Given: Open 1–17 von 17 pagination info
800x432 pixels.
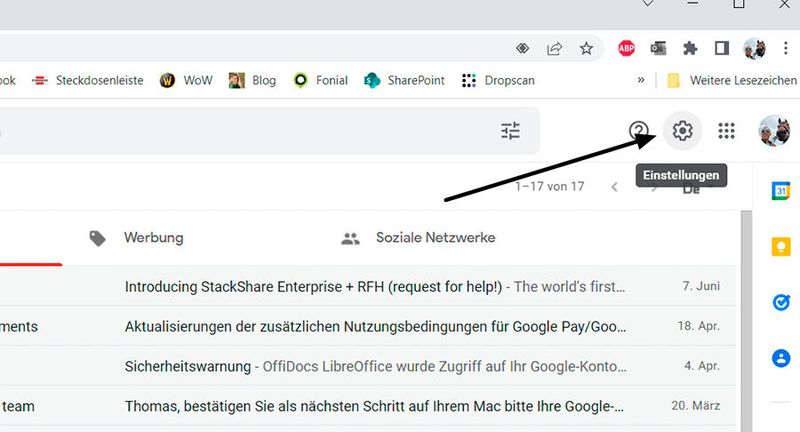Looking at the screenshot, I should point(549,187).
